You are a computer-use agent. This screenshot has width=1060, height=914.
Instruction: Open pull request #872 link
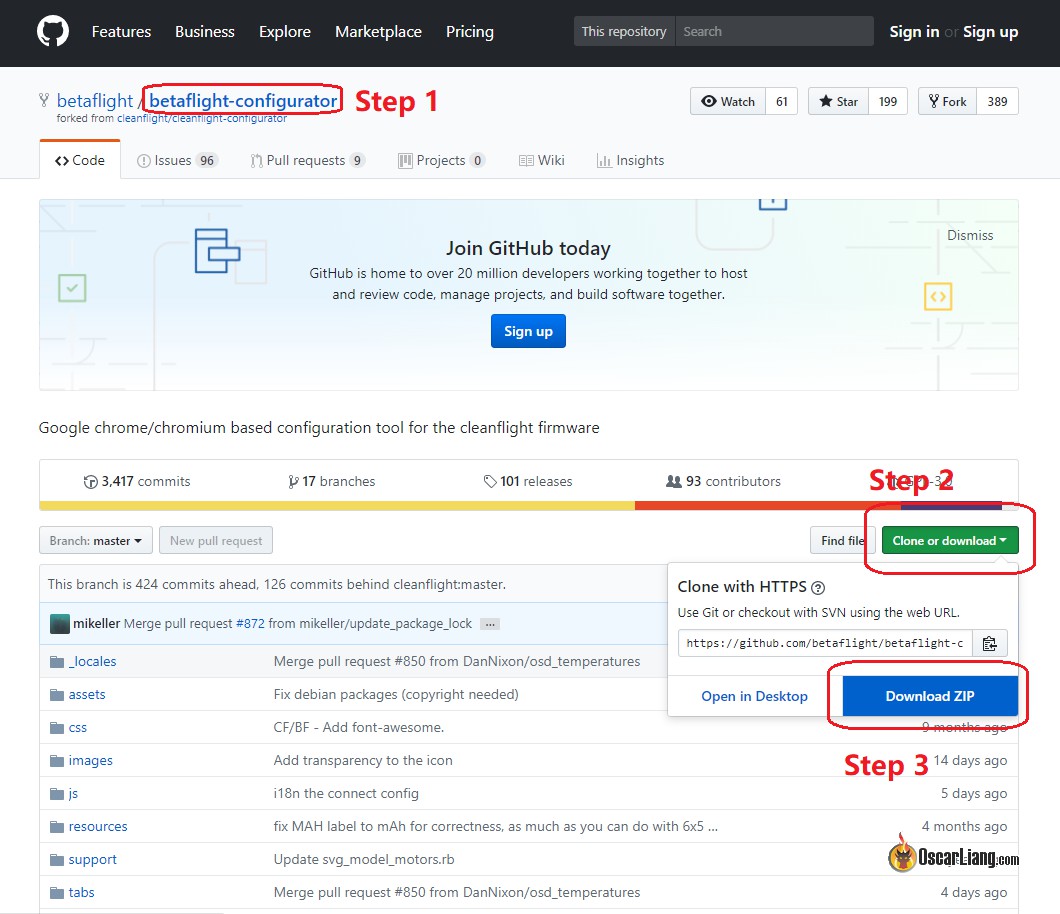[x=250, y=623]
